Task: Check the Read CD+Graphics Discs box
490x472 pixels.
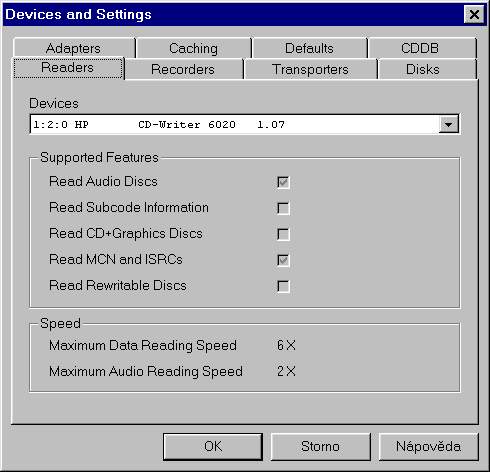Action: click(283, 234)
